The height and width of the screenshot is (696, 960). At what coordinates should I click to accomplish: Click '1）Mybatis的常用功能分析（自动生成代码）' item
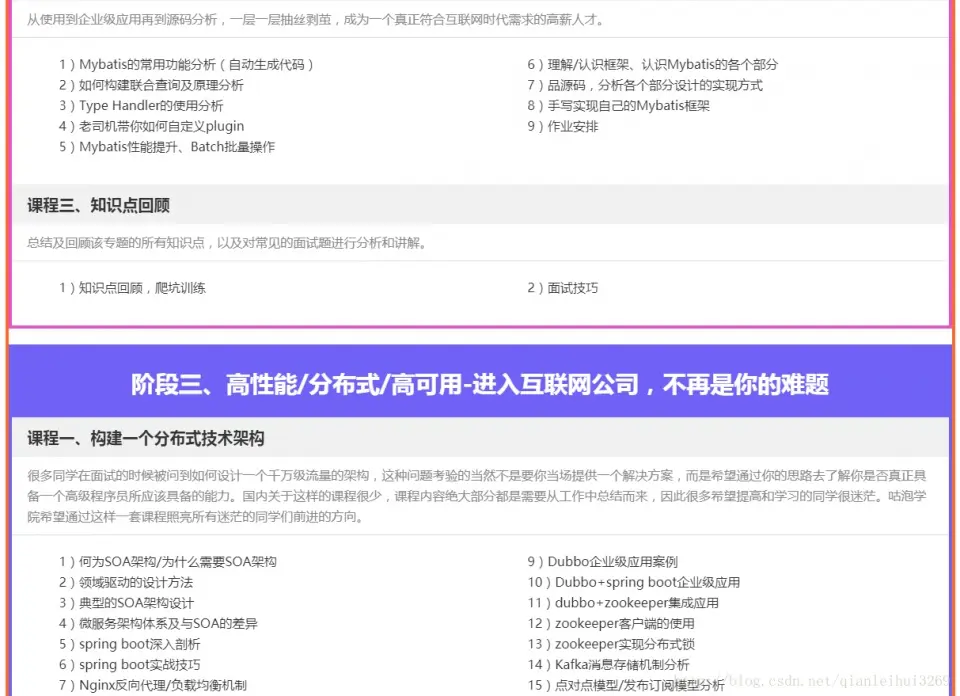click(x=186, y=64)
